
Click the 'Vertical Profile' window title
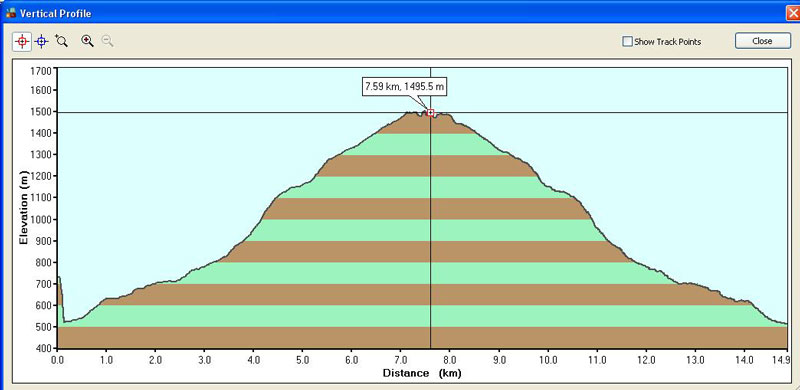56,13
